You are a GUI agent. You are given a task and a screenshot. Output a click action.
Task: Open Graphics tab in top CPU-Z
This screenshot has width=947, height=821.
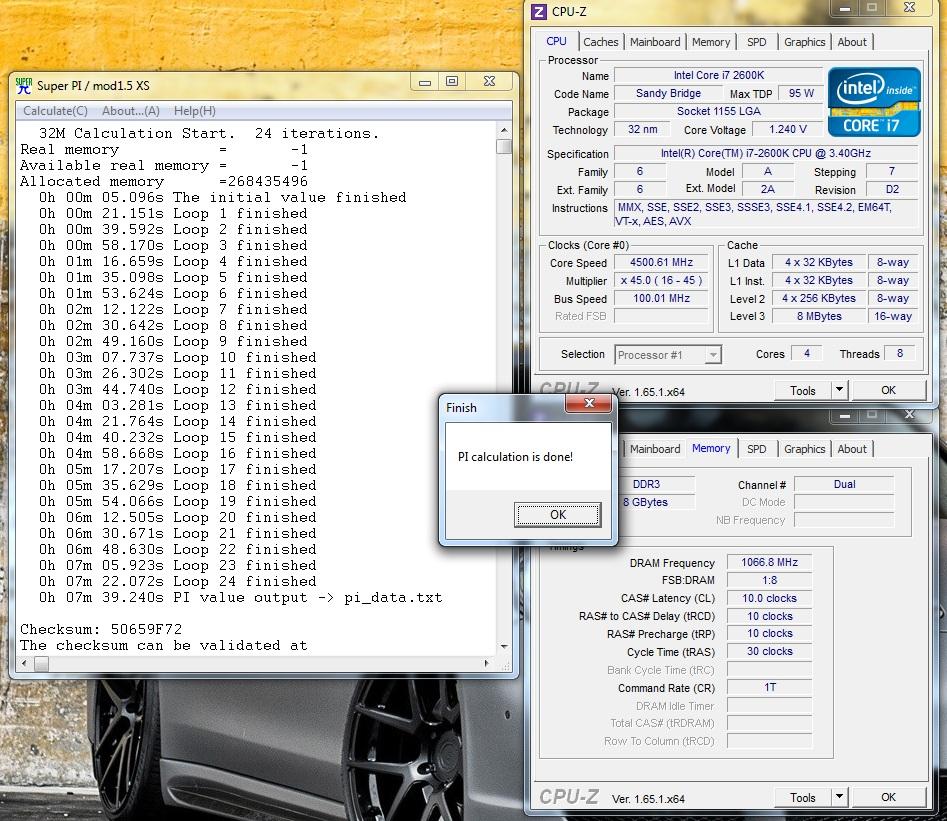point(804,42)
